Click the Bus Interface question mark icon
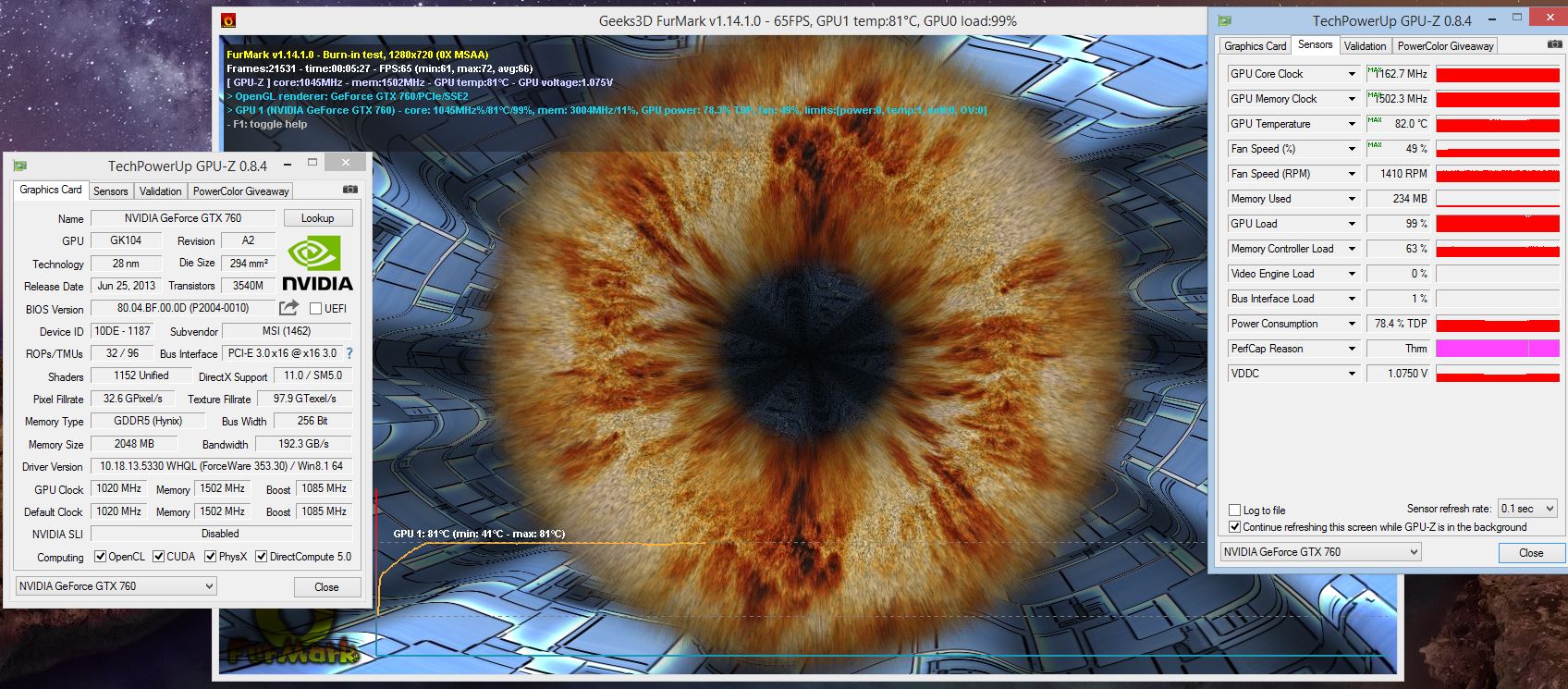The height and width of the screenshot is (689, 1568). (x=349, y=353)
